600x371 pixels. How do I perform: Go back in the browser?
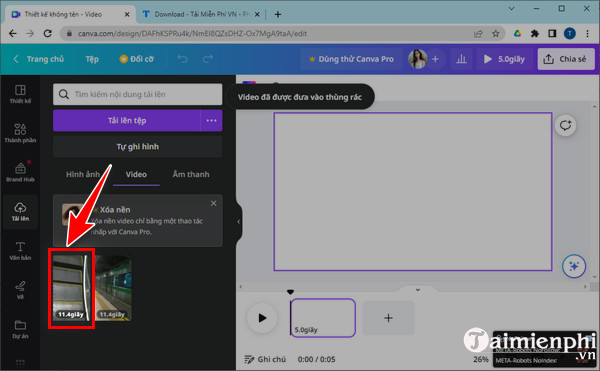pos(13,34)
